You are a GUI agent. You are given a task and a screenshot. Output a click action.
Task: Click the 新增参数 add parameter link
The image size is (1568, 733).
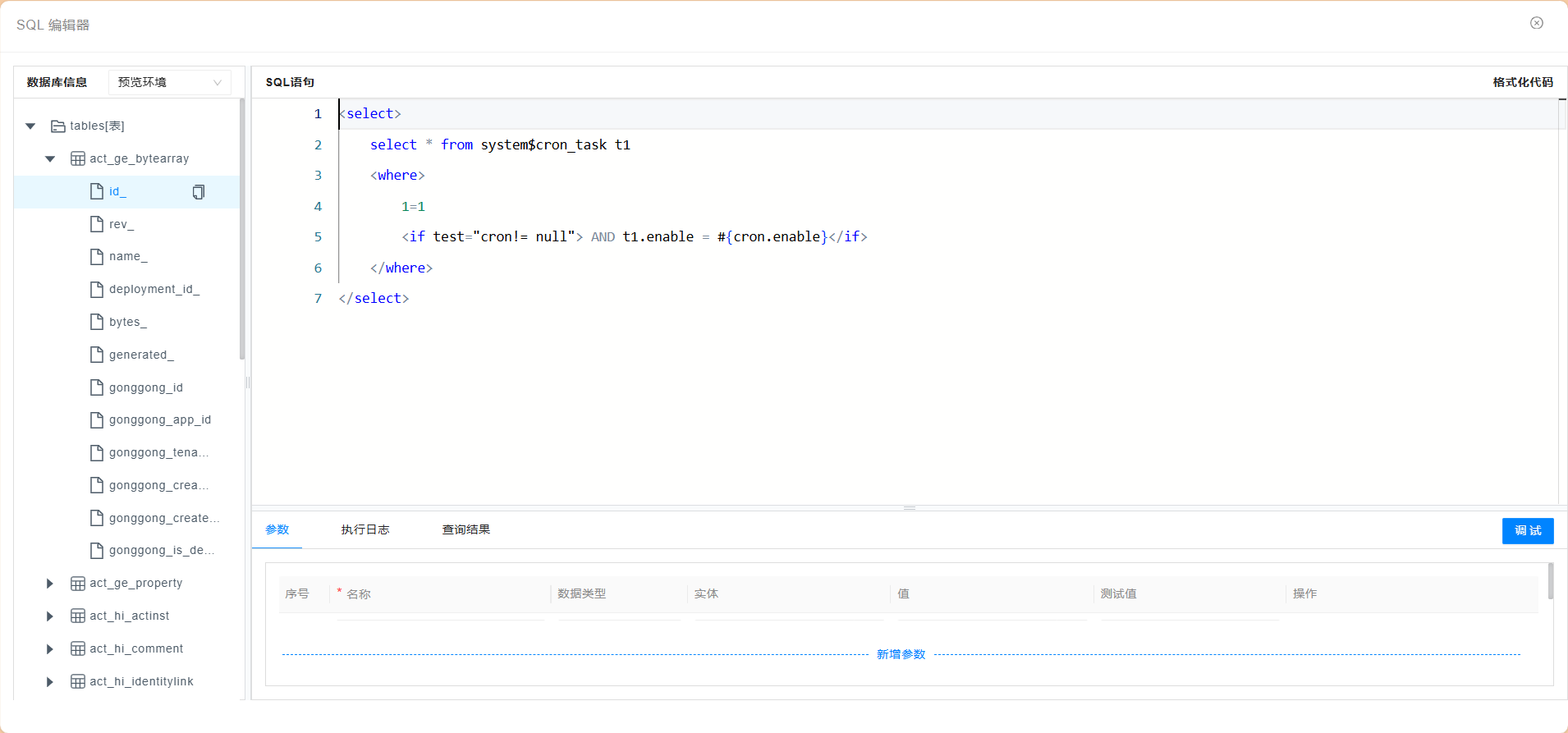(x=901, y=654)
